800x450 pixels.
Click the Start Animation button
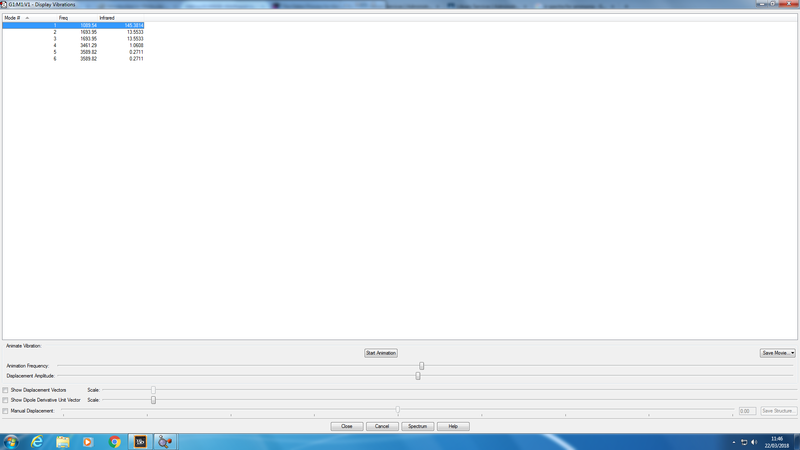381,353
